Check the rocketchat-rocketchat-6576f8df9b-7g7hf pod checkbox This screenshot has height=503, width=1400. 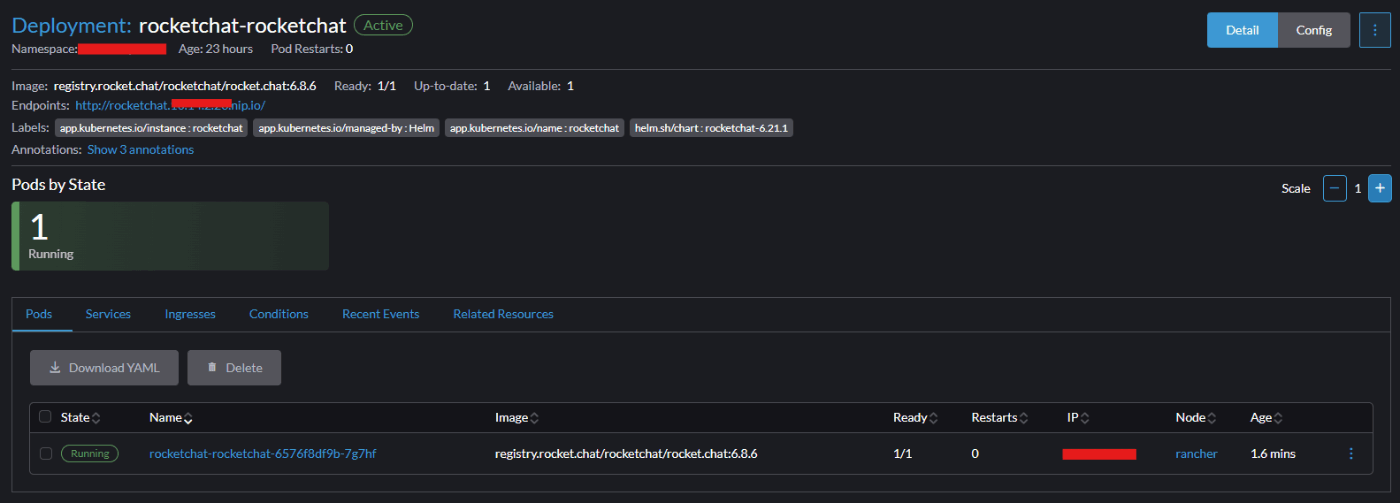[45, 454]
